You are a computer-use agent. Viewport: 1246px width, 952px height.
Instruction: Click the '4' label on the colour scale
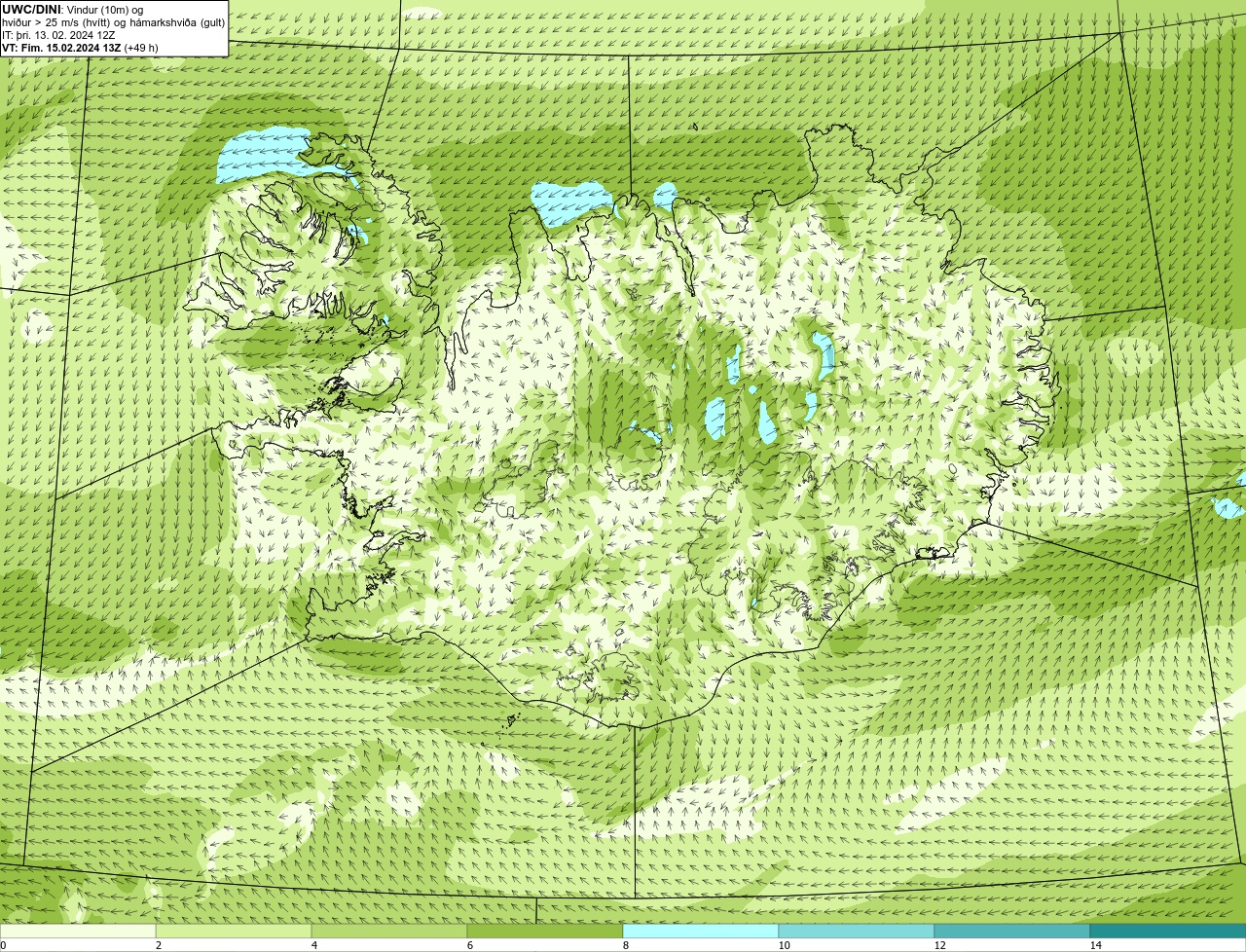pyautogui.click(x=313, y=945)
